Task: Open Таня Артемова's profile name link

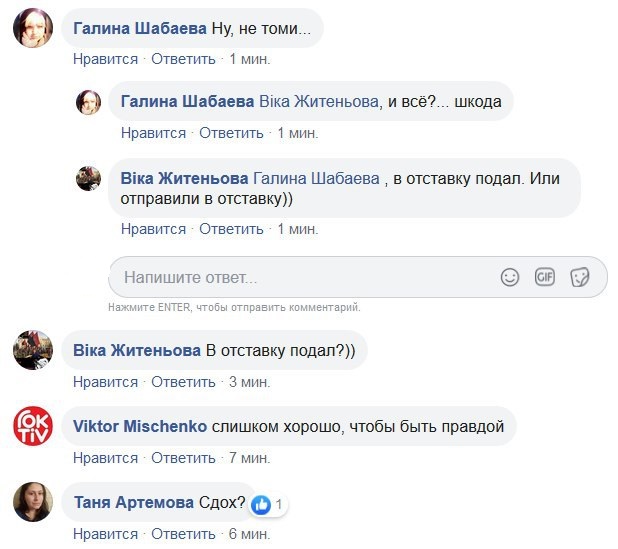Action: [134, 503]
